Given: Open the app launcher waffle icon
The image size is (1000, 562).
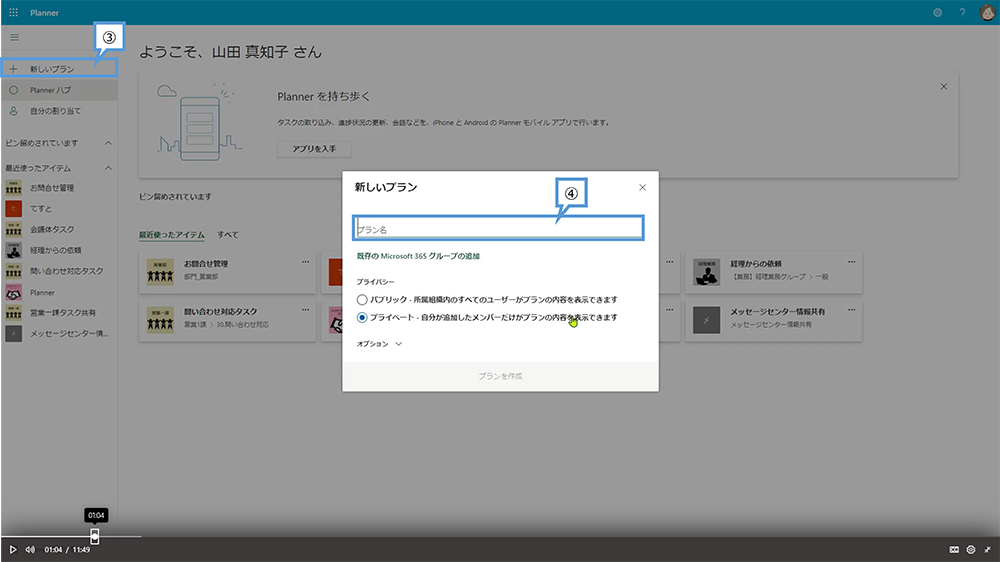Looking at the screenshot, I should tap(13, 12).
